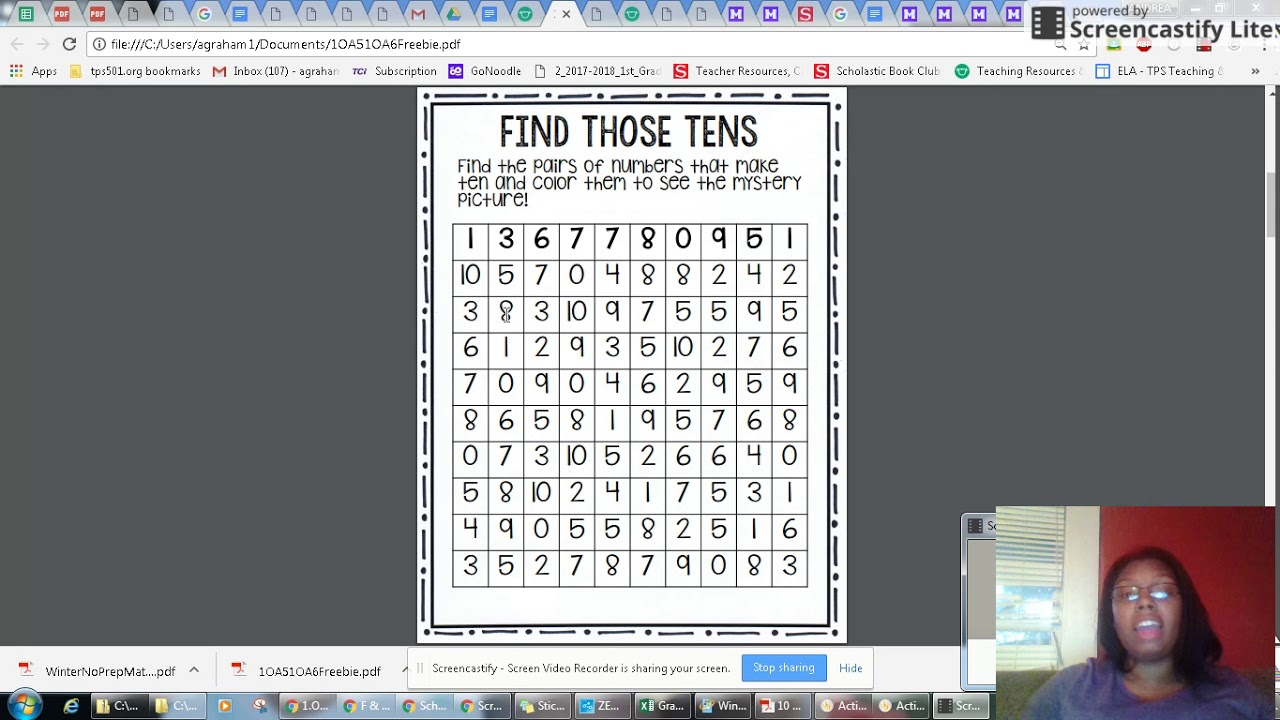Hide the Screencastify sharing notice
The height and width of the screenshot is (720, 1280).
click(x=850, y=668)
